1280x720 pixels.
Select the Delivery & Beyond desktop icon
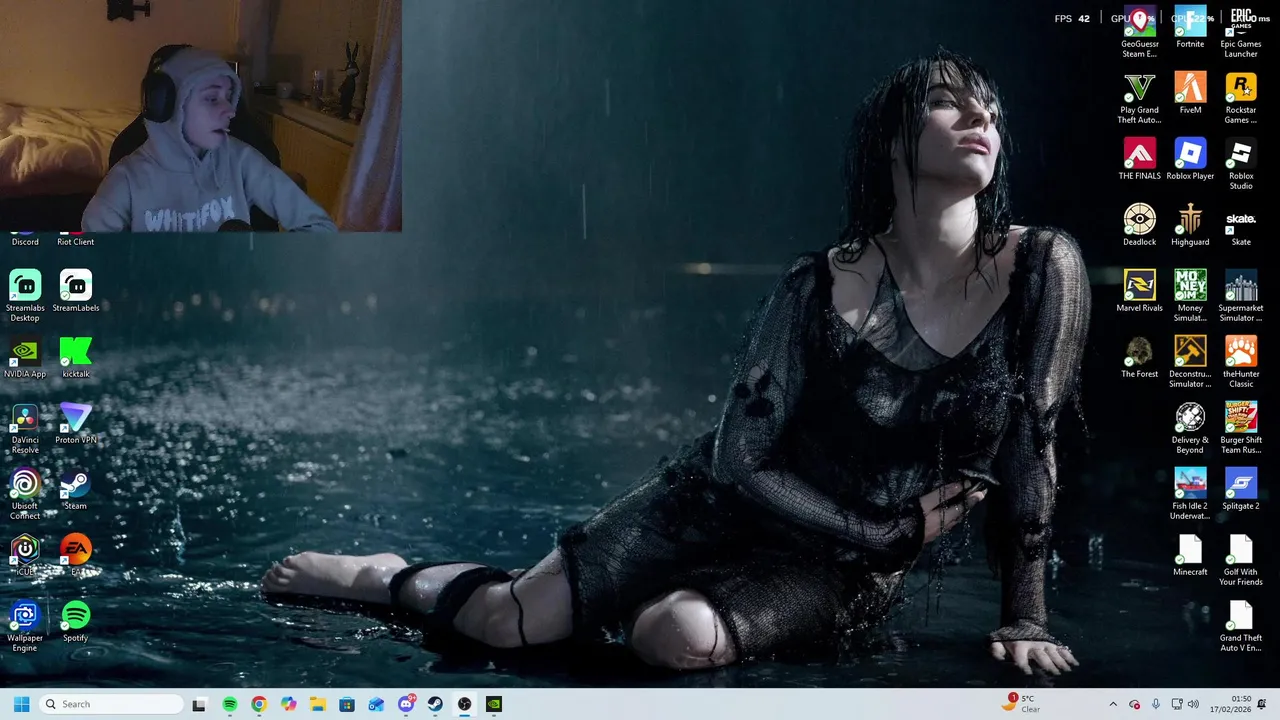[x=1190, y=428]
